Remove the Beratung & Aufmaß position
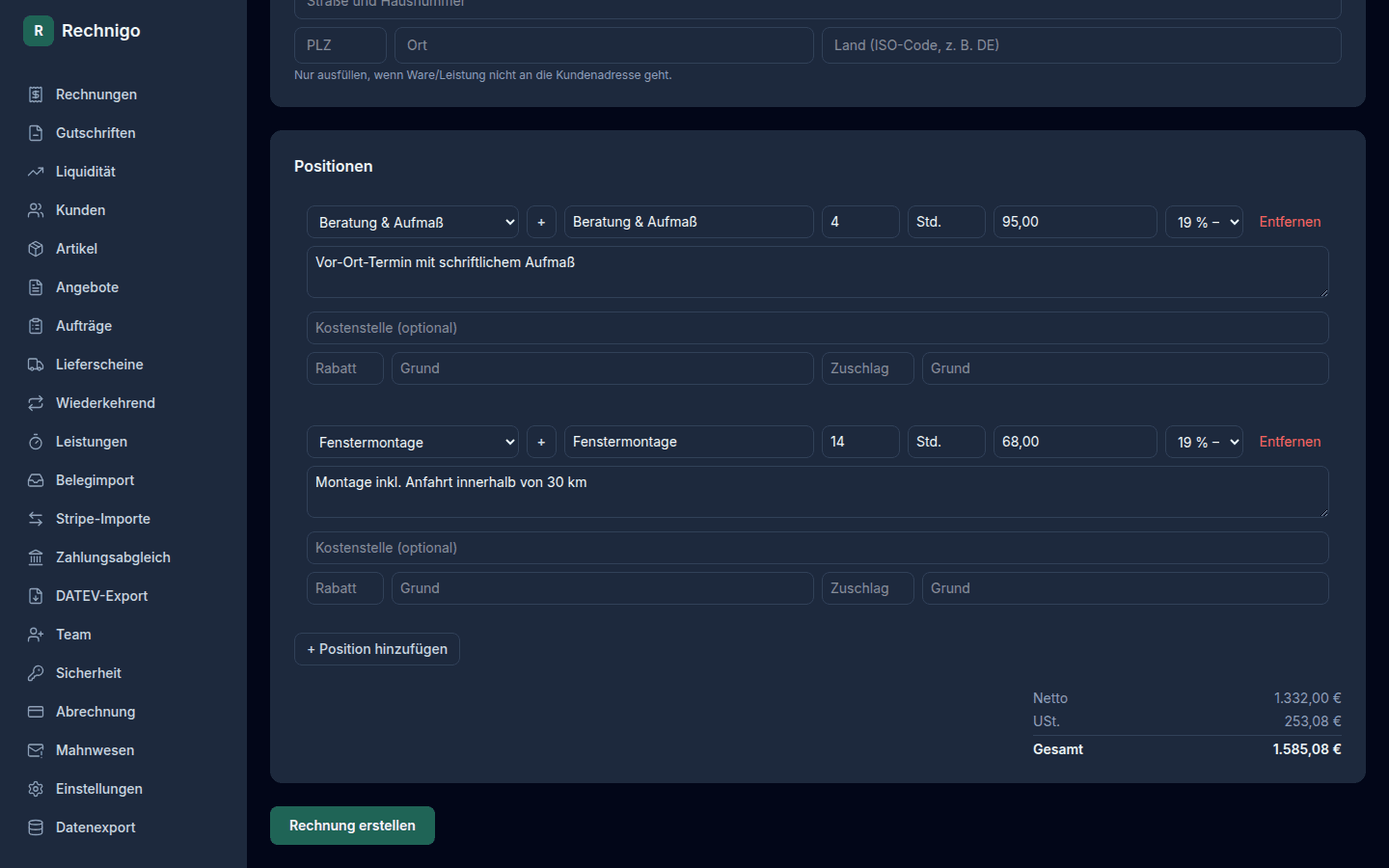1389x868 pixels. click(x=1290, y=222)
